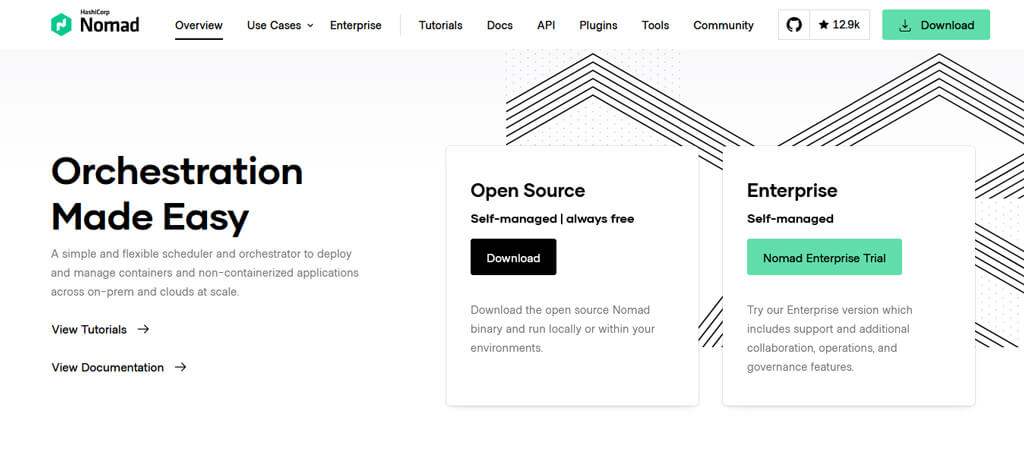The width and height of the screenshot is (1024, 469).
Task: Click the Nomad hexagon logo icon
Action: coord(61,25)
